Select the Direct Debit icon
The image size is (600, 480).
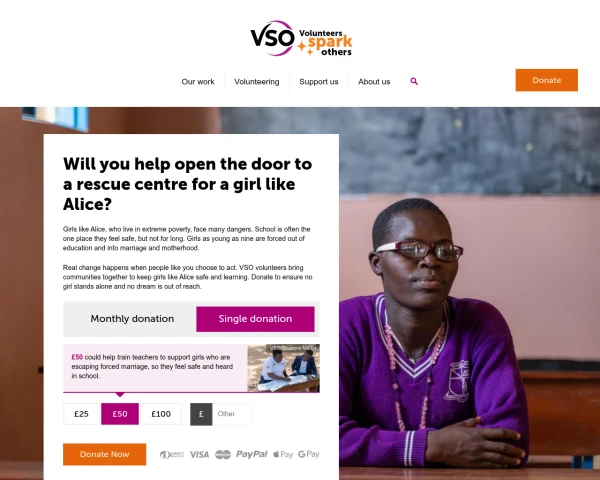pyautogui.click(x=172, y=454)
